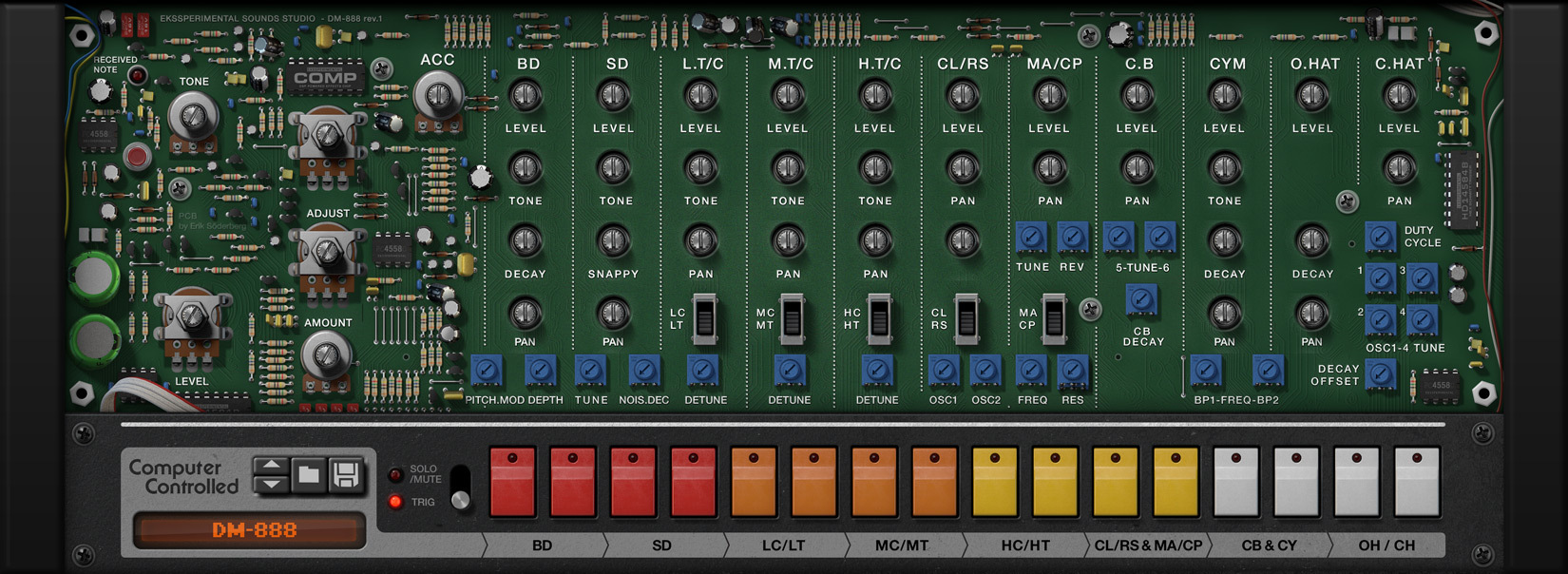Click the SD LEVEL knob

614,96
